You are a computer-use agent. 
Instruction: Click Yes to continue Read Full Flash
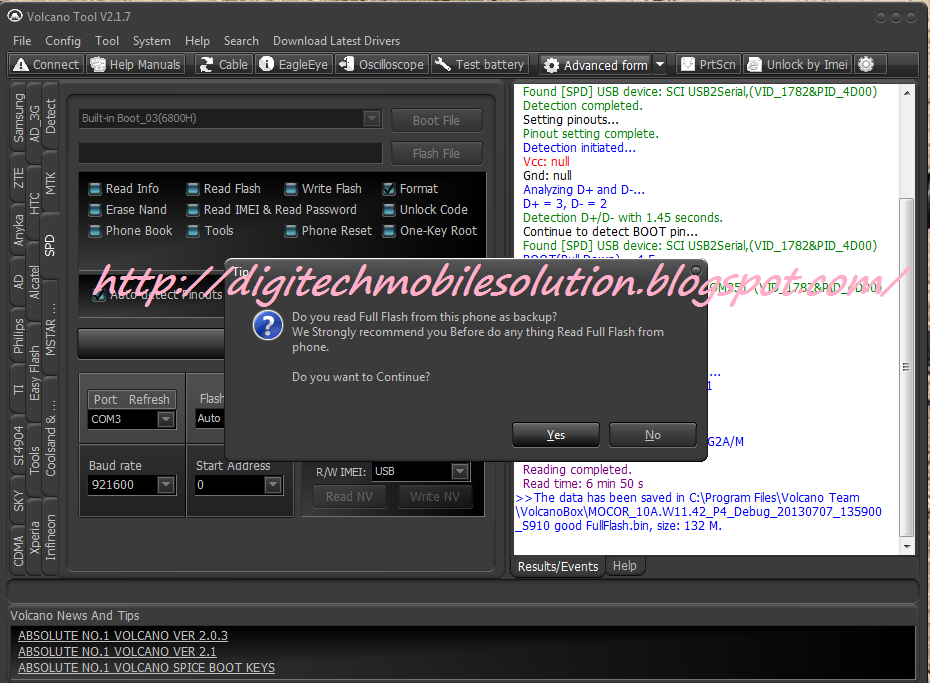point(555,434)
